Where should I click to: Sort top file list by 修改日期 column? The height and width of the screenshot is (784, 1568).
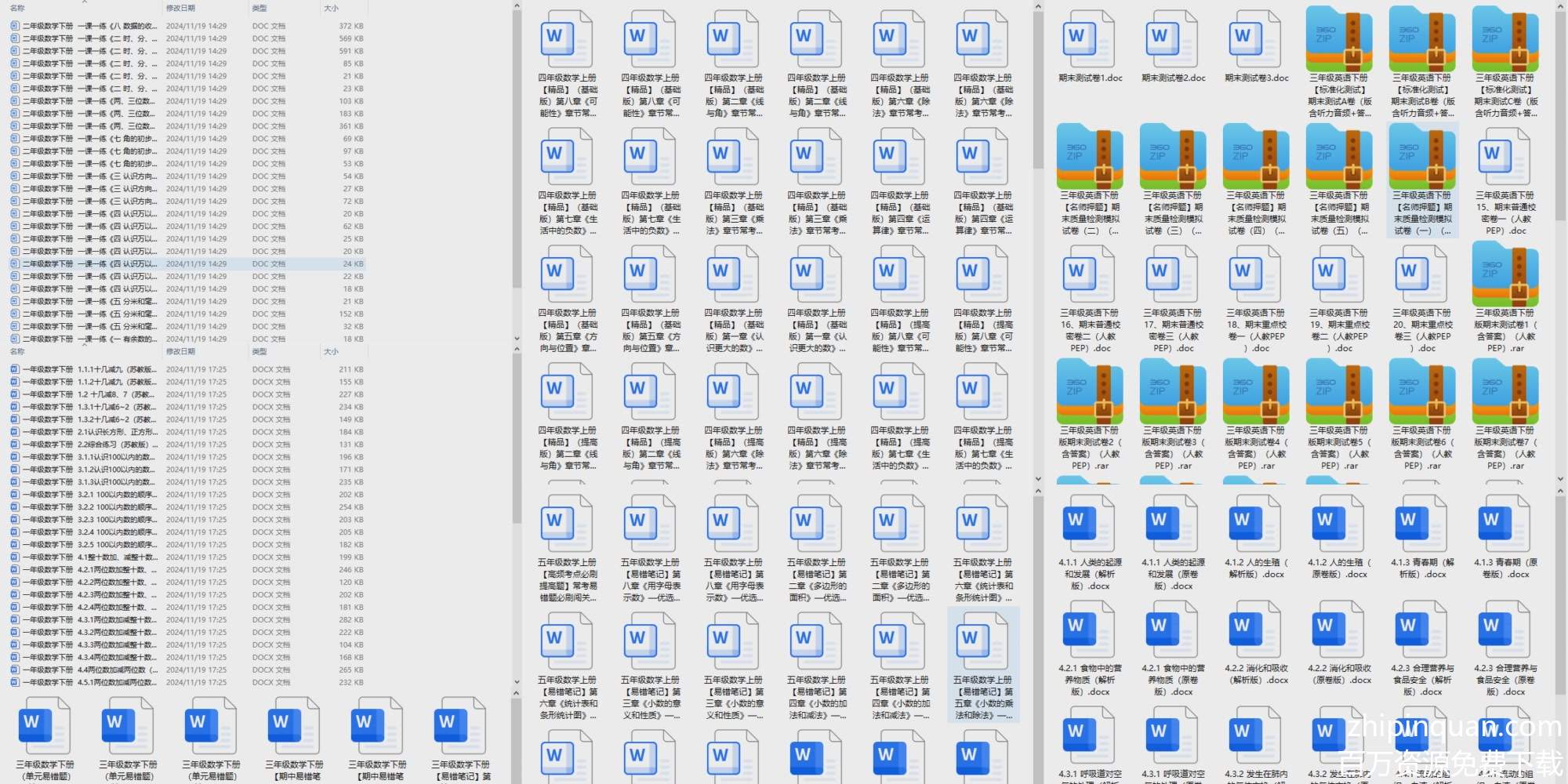pos(180,9)
